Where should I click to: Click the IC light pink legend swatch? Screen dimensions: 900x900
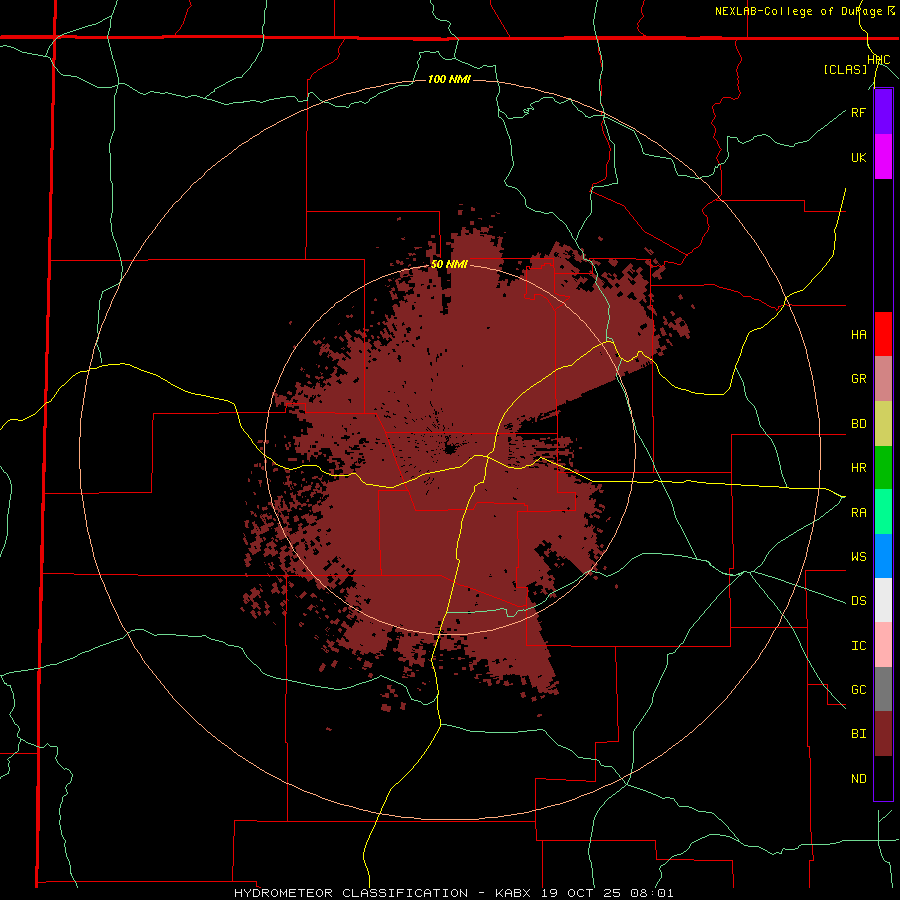point(883,645)
